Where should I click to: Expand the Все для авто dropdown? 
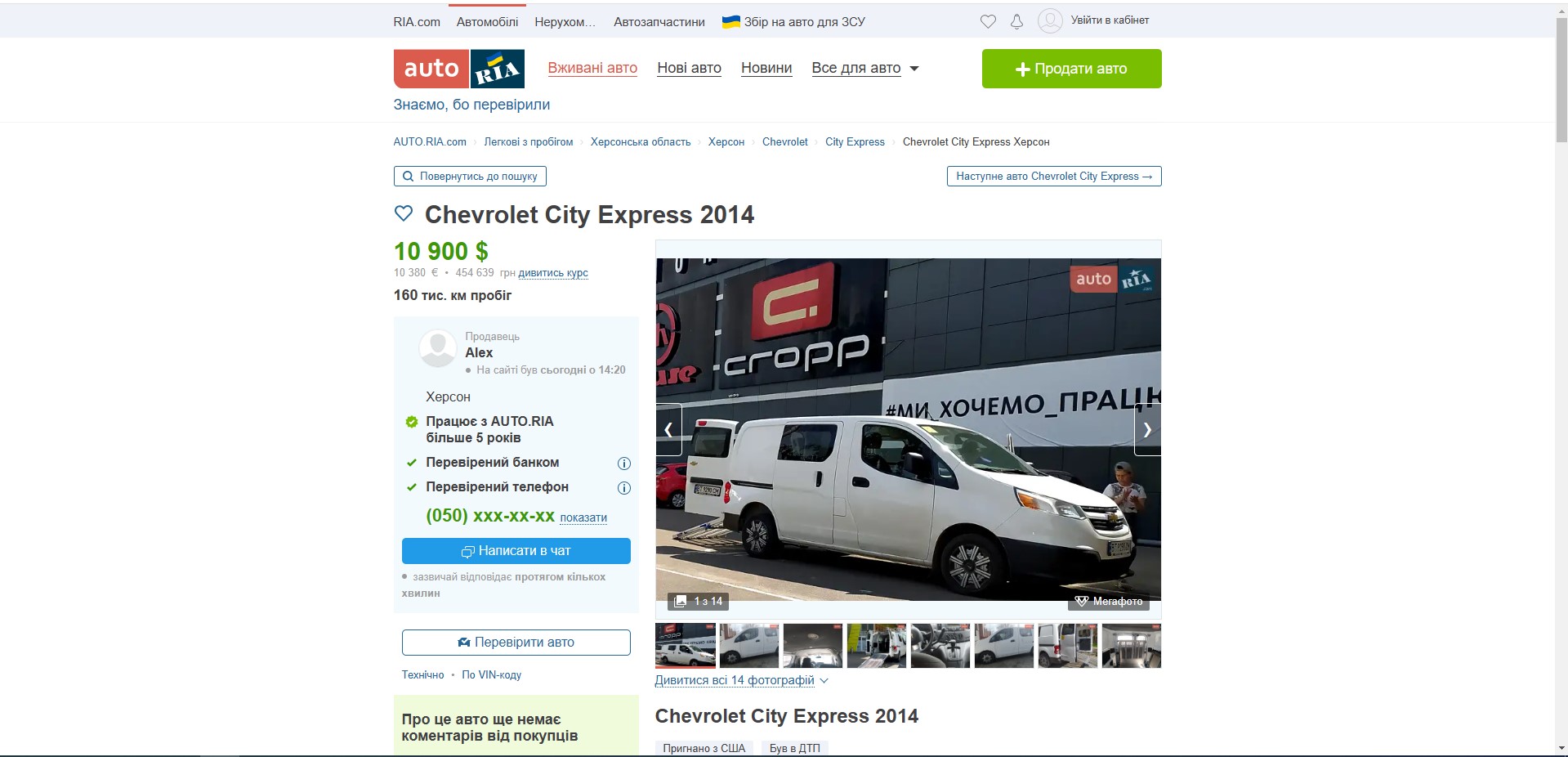[865, 69]
